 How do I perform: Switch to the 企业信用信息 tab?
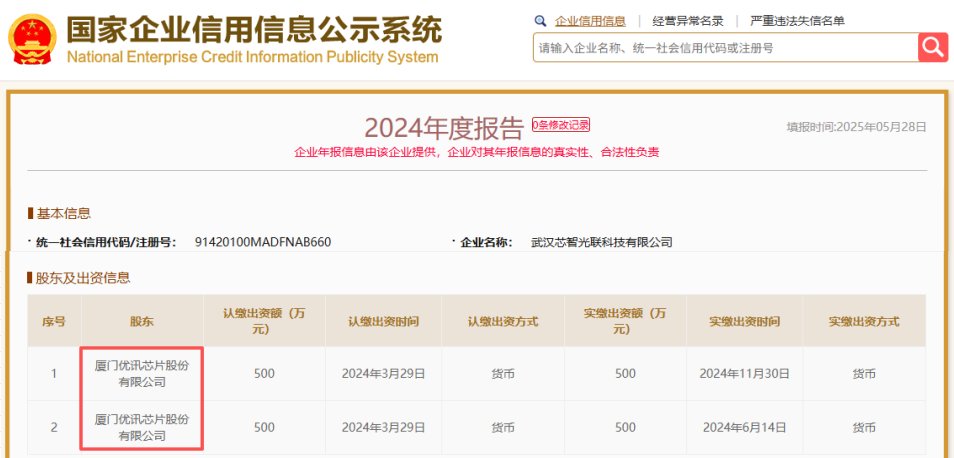click(x=590, y=20)
